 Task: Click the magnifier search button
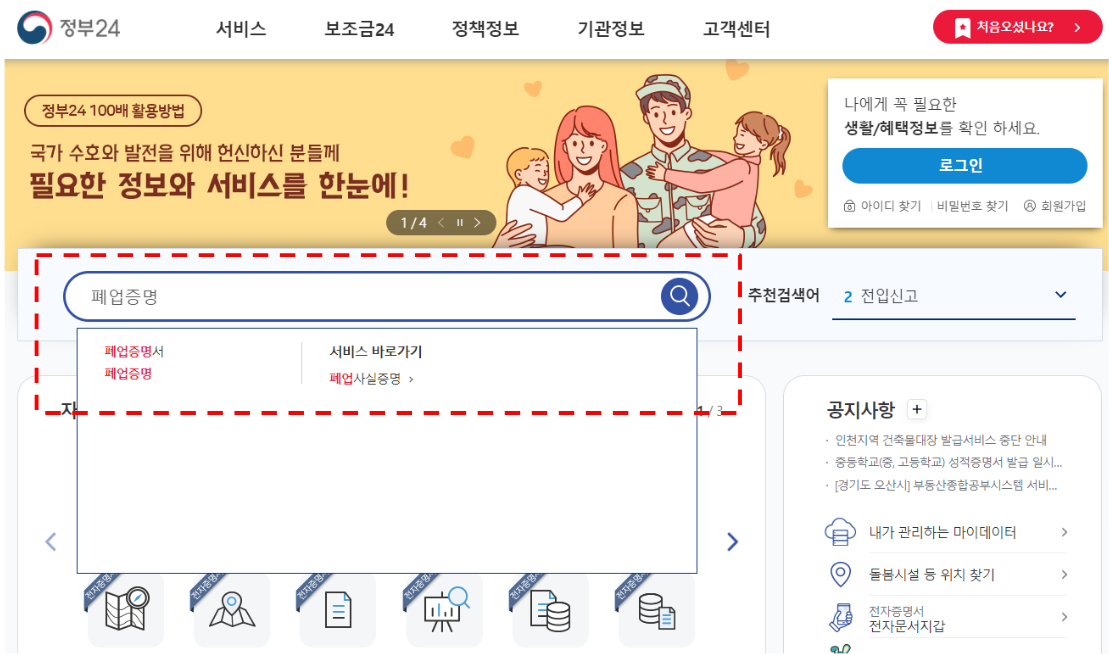point(680,296)
